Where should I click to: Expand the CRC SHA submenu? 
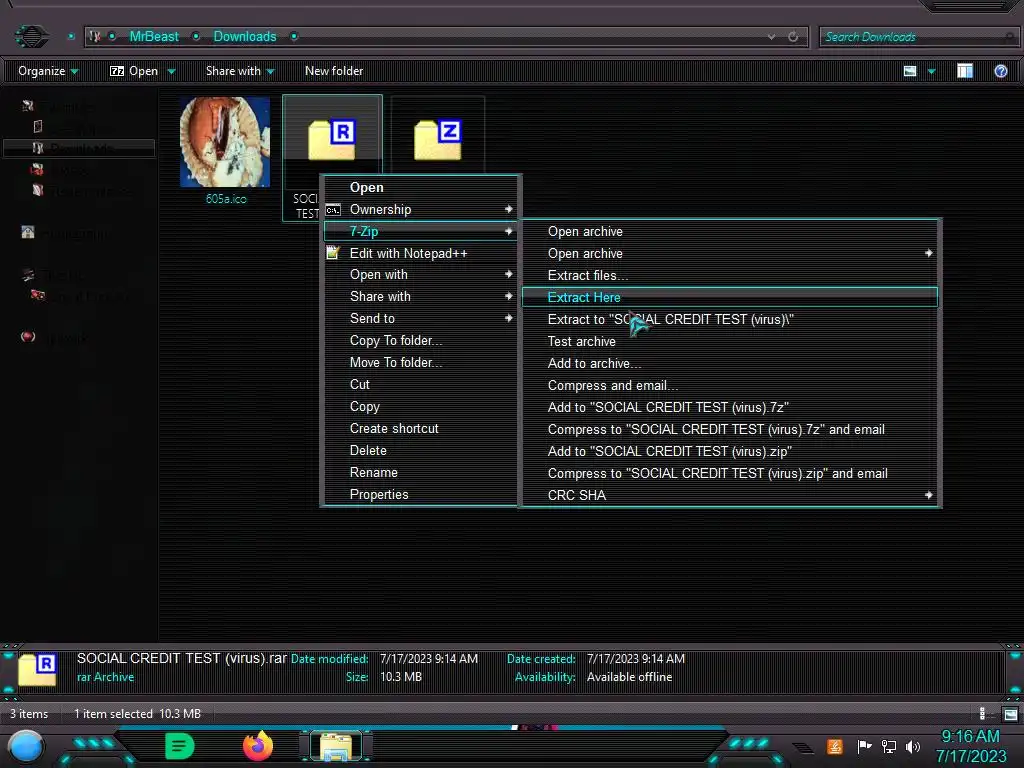(x=730, y=496)
